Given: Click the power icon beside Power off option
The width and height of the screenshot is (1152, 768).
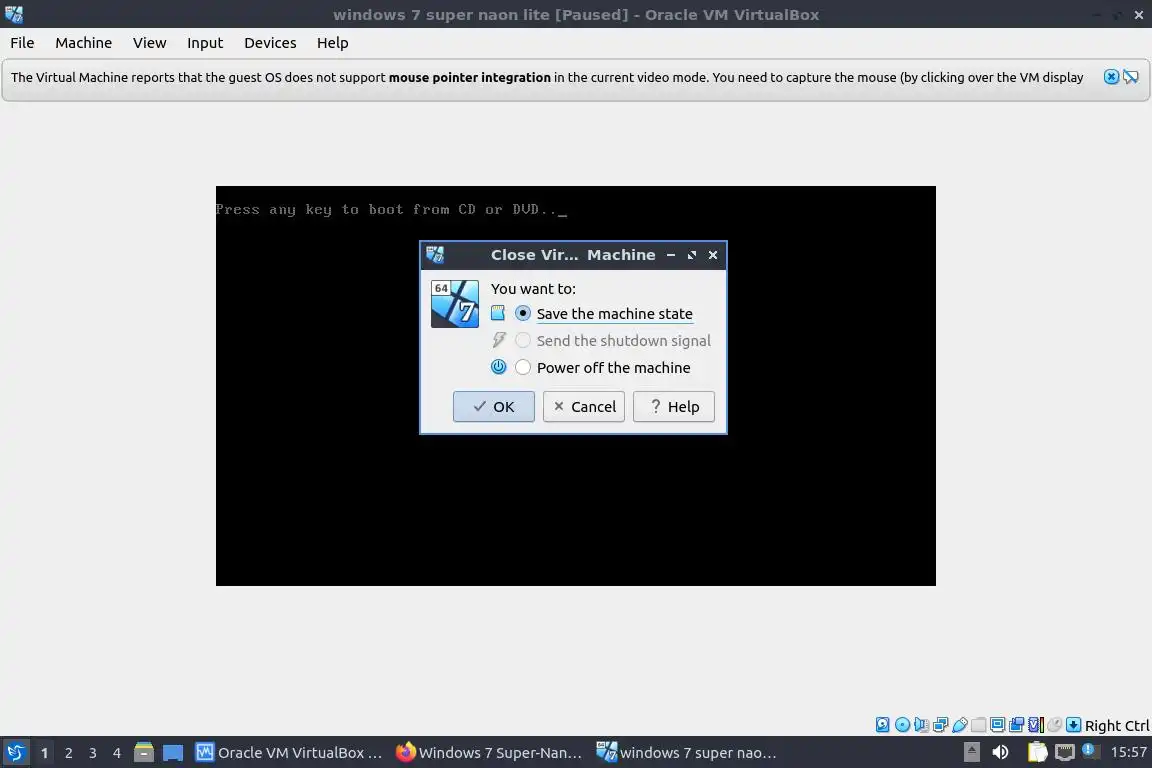Looking at the screenshot, I should click(x=498, y=367).
